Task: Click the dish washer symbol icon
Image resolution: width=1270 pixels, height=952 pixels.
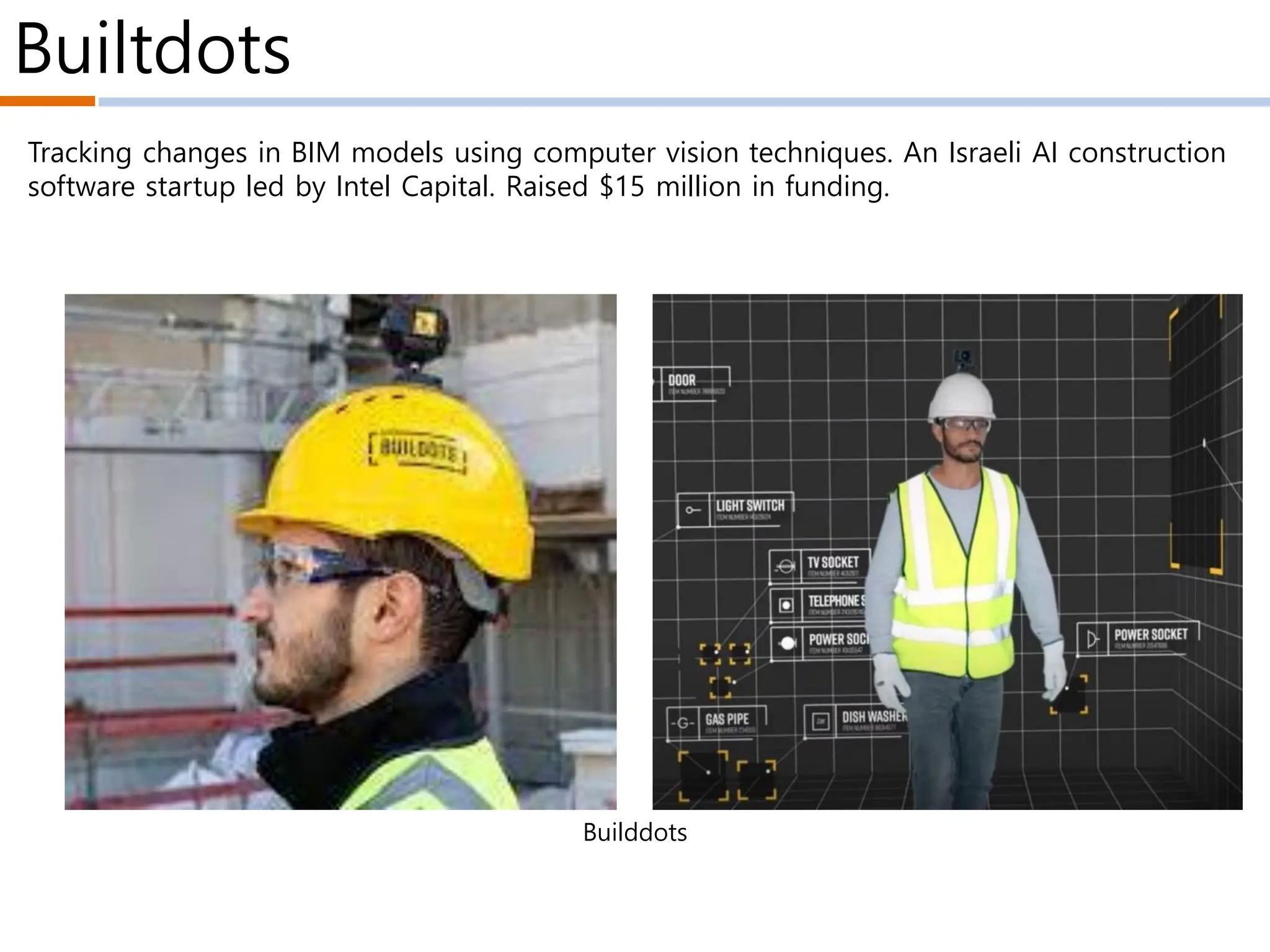Action: (821, 721)
